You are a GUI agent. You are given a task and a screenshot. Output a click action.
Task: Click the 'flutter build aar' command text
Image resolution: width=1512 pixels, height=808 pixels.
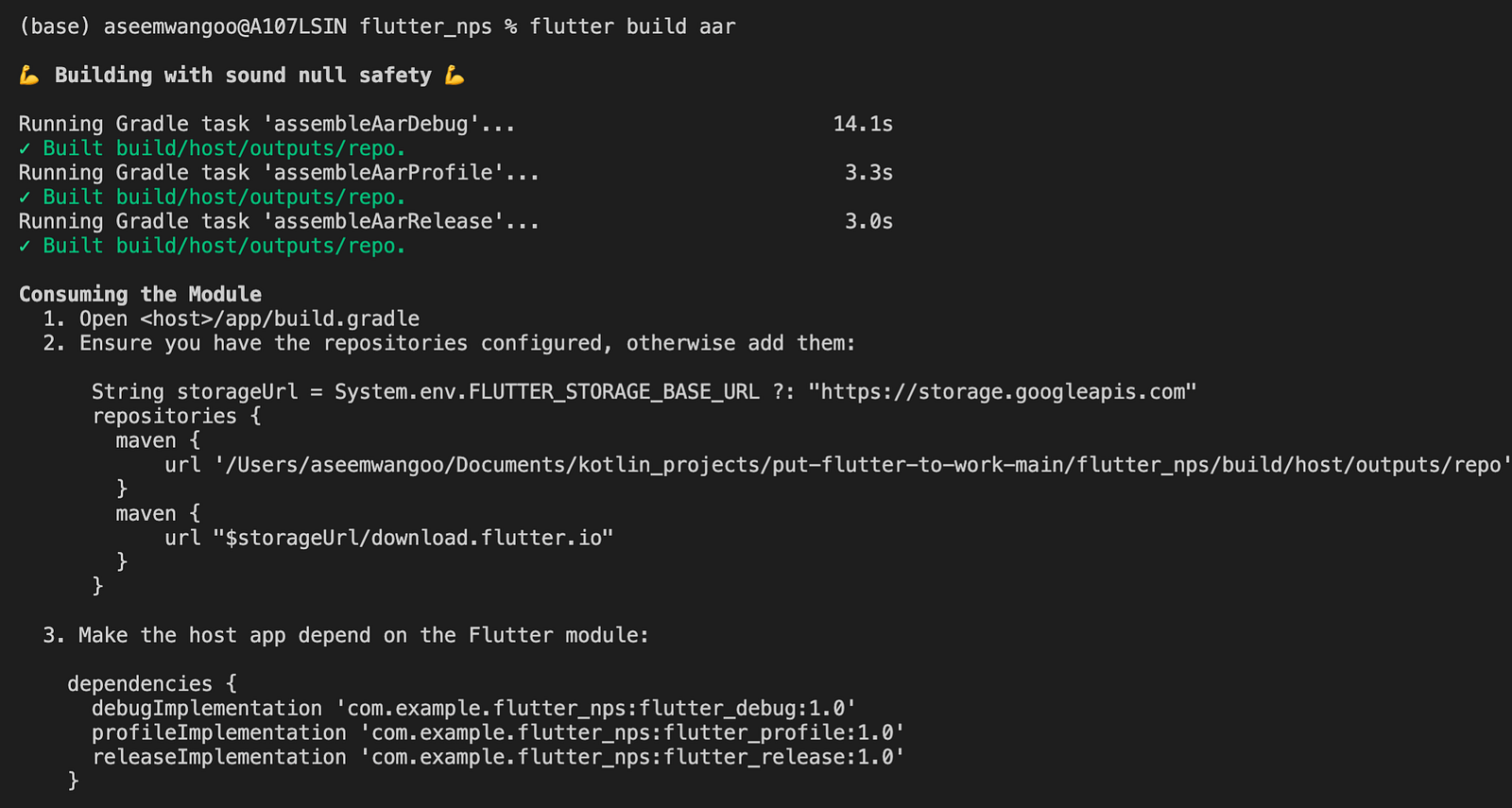pos(632,26)
